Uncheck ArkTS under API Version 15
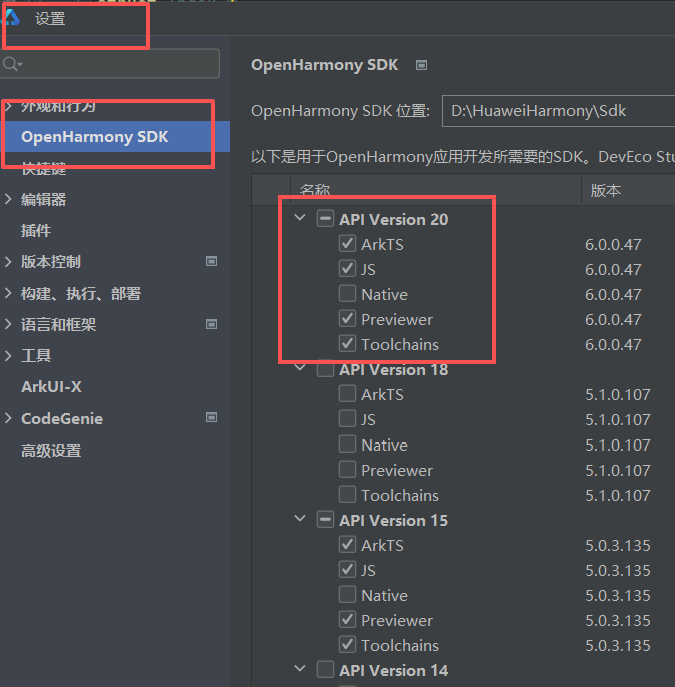Image resolution: width=675 pixels, height=687 pixels. [x=347, y=545]
